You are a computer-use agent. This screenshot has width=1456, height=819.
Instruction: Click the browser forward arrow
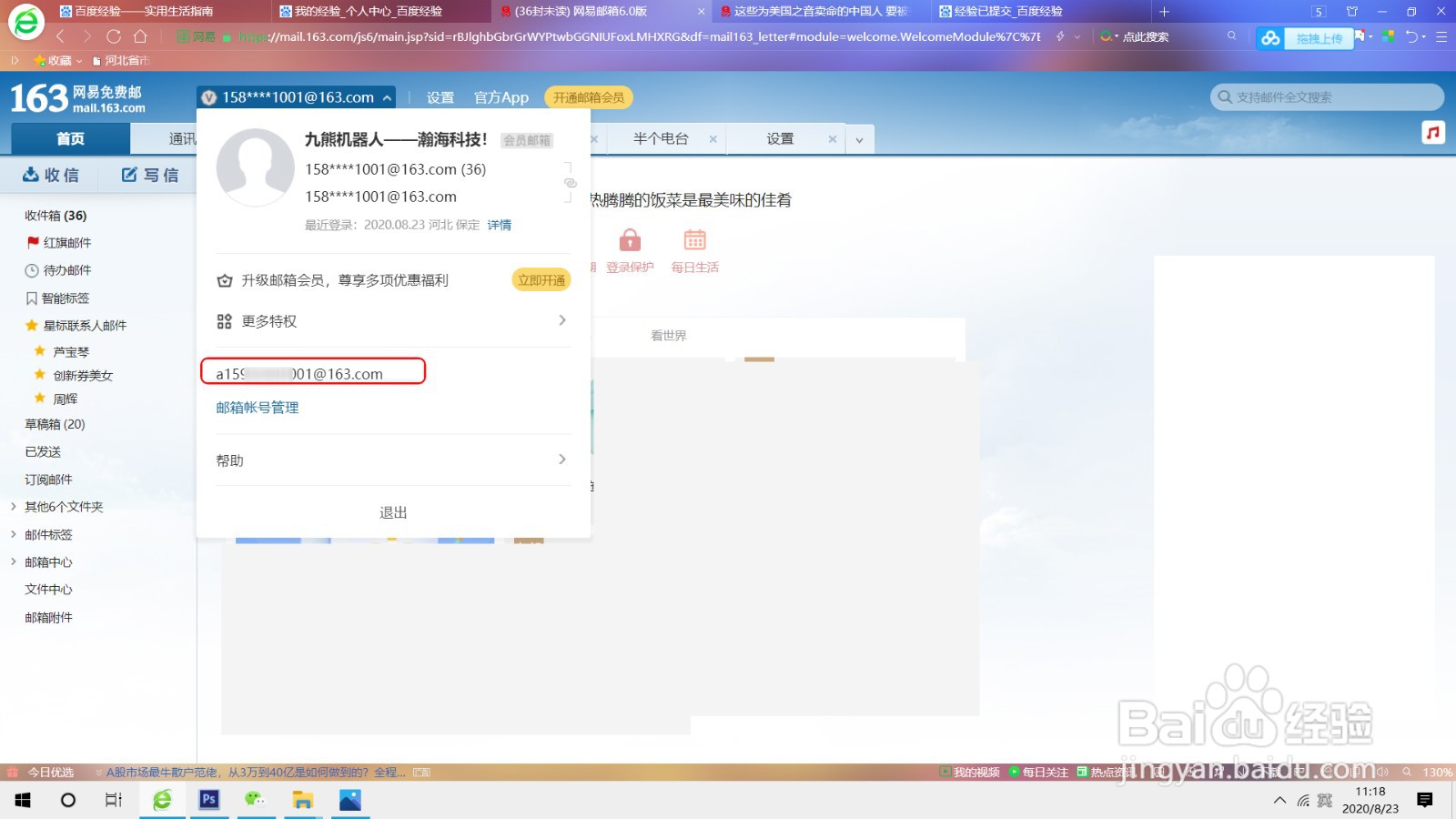point(86,36)
